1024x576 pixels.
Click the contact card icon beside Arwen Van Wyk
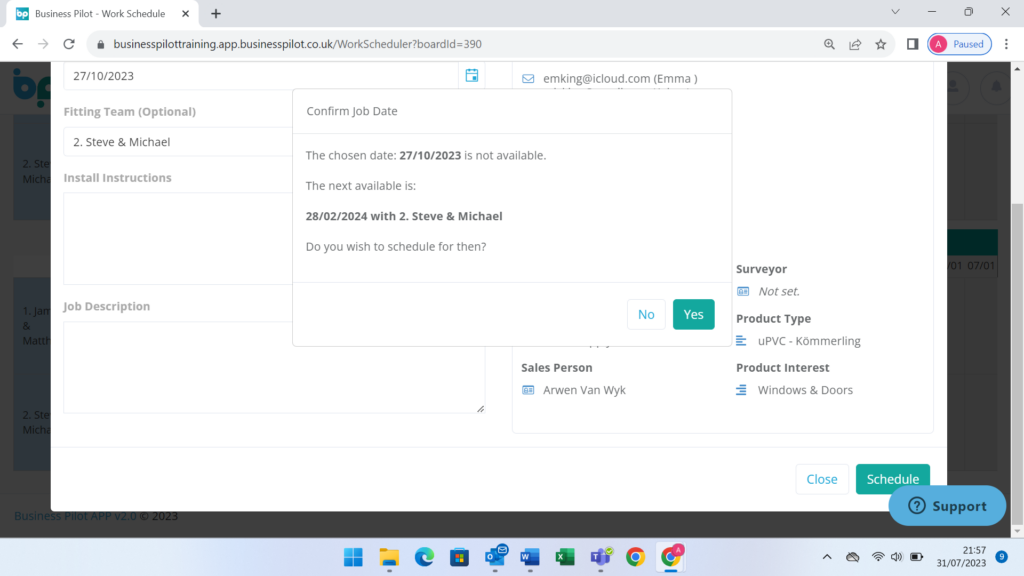click(527, 390)
